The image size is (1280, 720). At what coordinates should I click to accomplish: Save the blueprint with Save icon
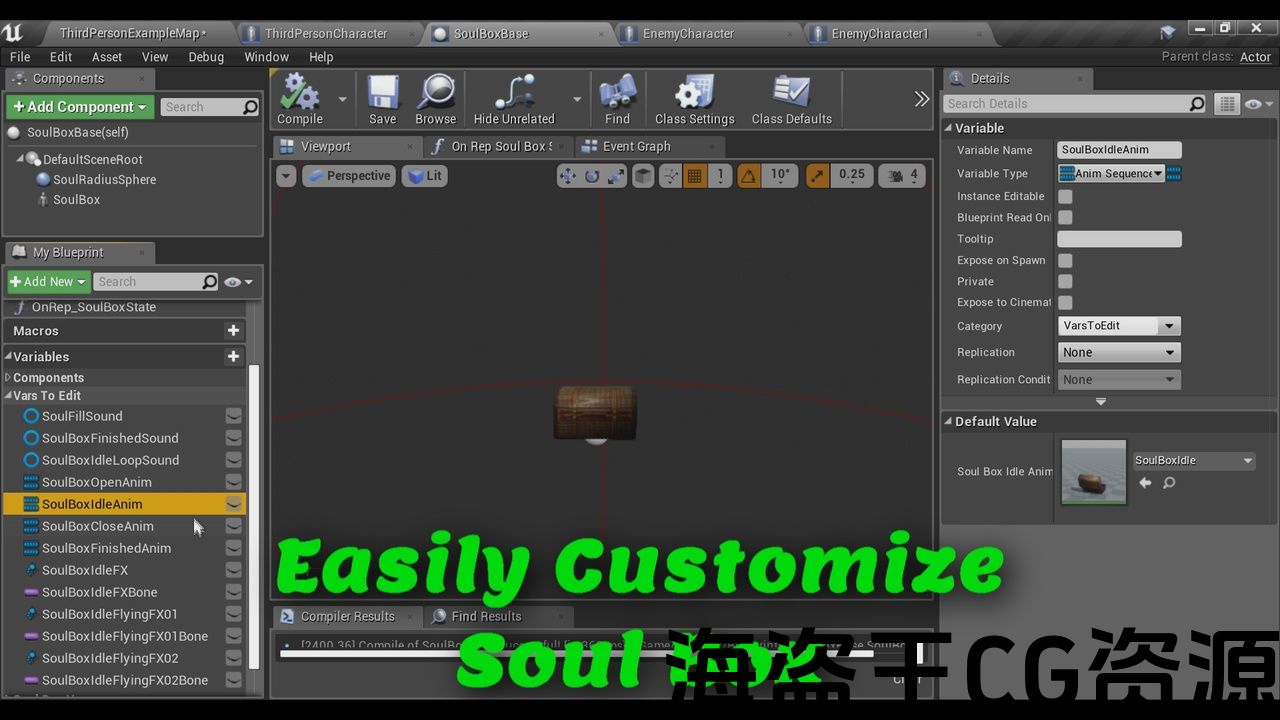click(383, 97)
